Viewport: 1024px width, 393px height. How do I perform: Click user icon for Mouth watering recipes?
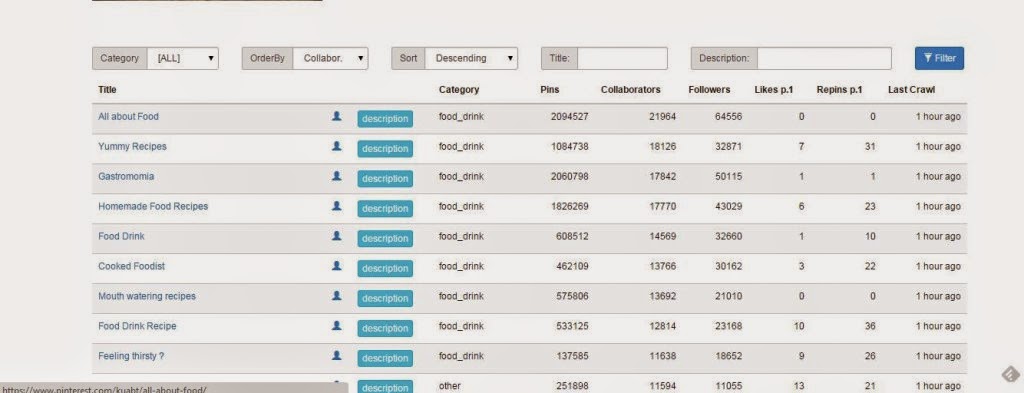click(336, 296)
